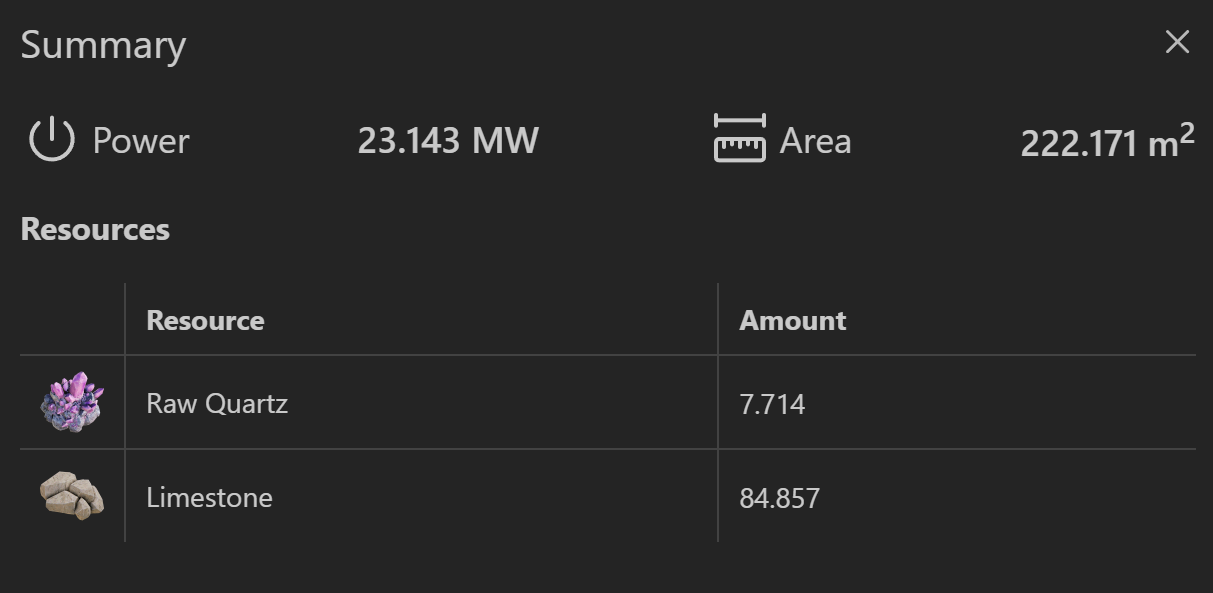Click the Summary panel title
Viewport: 1213px width, 593px height.
[103, 46]
